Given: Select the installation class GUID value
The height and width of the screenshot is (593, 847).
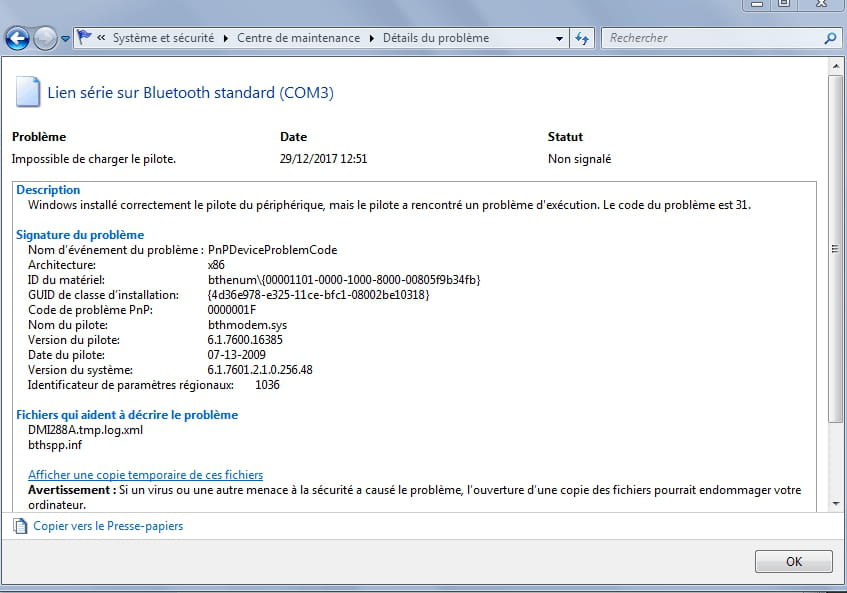Looking at the screenshot, I should (319, 295).
